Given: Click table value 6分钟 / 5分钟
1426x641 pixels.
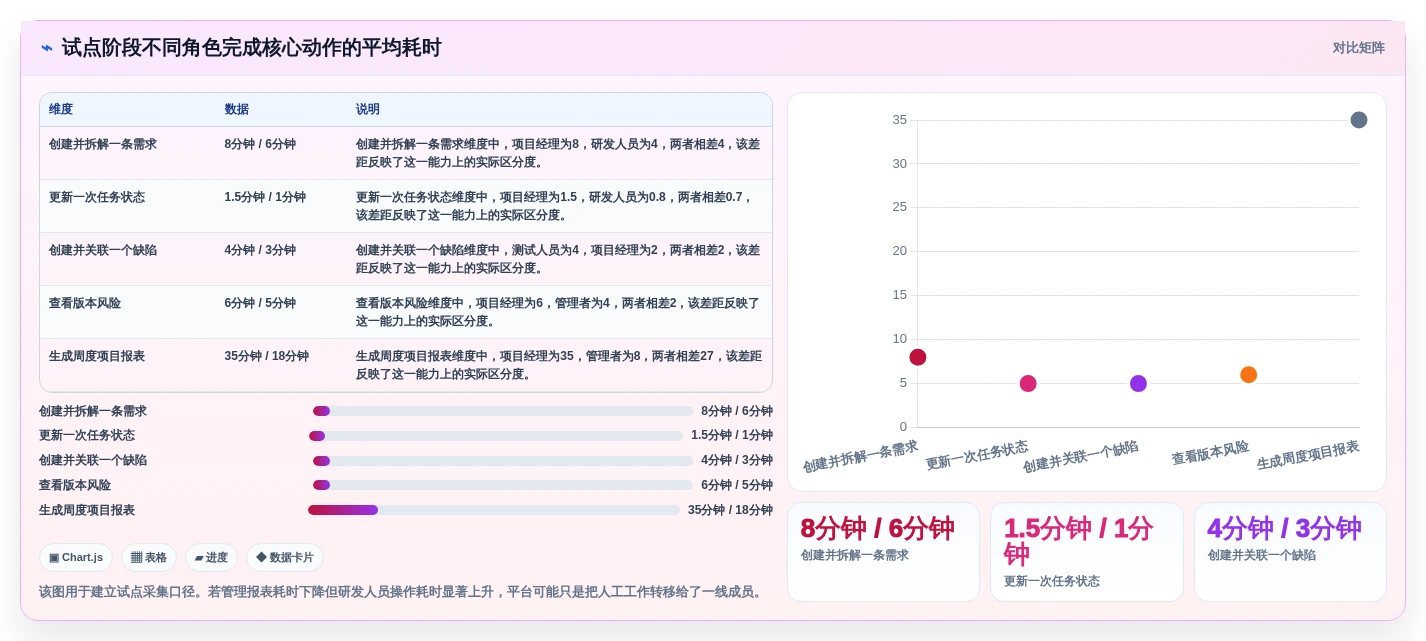Looking at the screenshot, I should coord(260,303).
